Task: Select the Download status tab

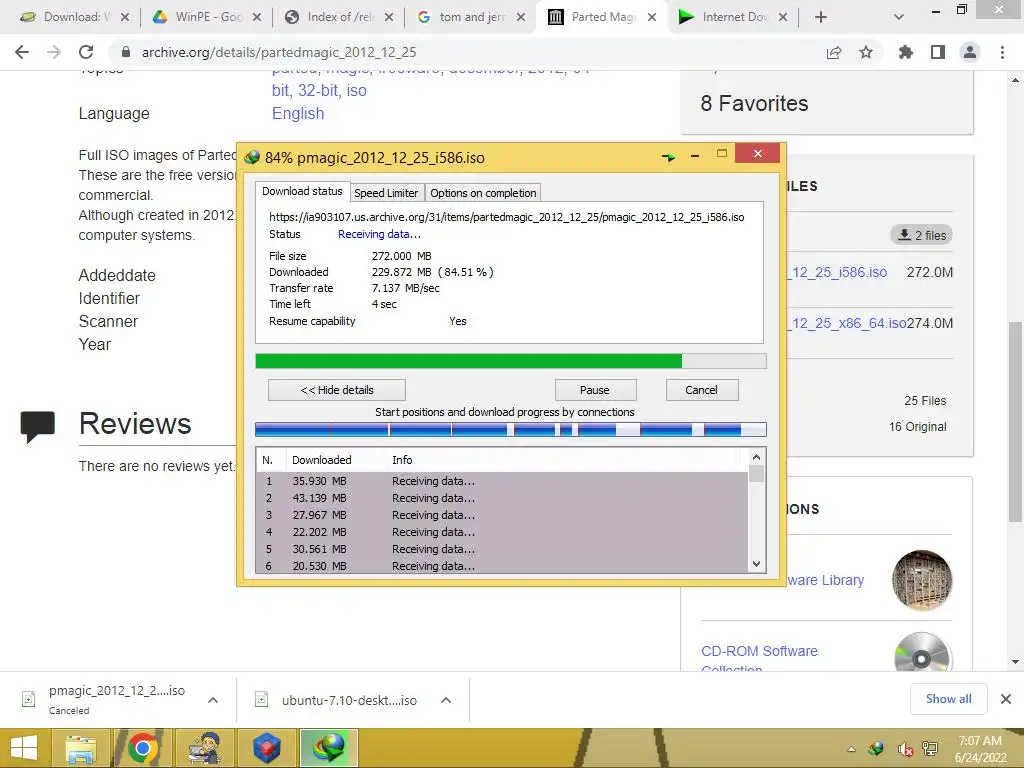Action: (302, 191)
